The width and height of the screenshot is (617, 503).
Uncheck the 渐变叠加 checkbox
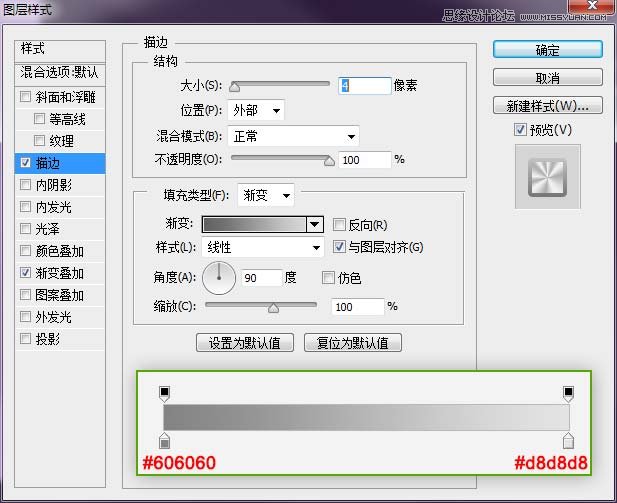point(25,272)
